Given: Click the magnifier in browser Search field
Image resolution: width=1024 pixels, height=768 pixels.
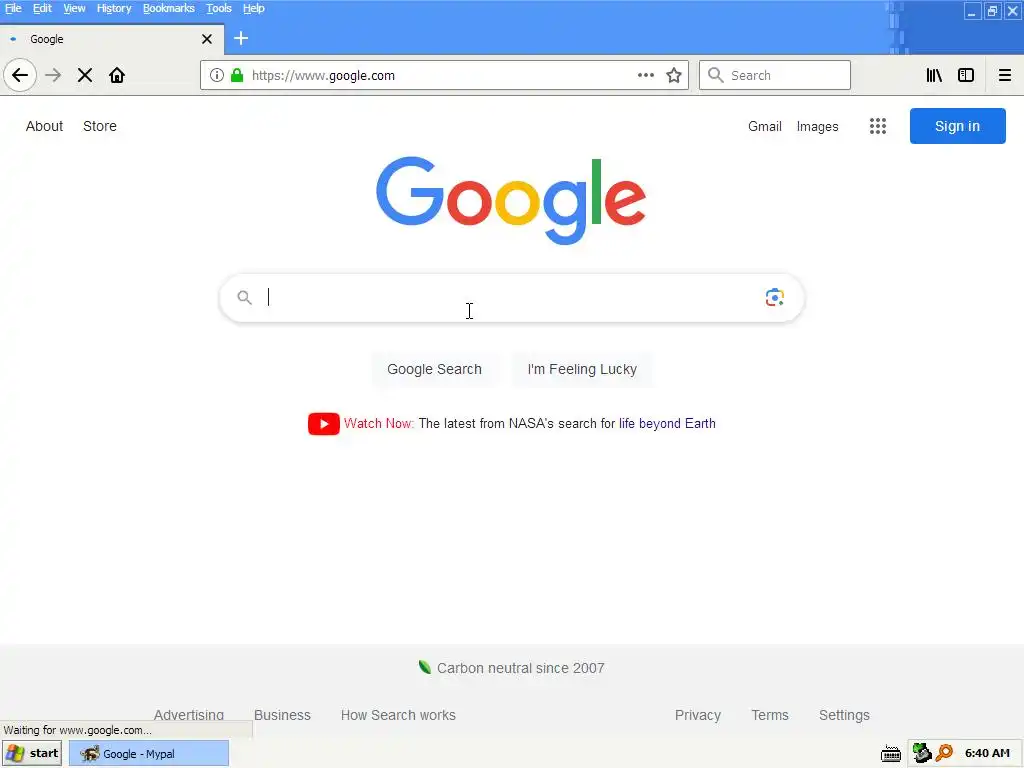Looking at the screenshot, I should 716,75.
